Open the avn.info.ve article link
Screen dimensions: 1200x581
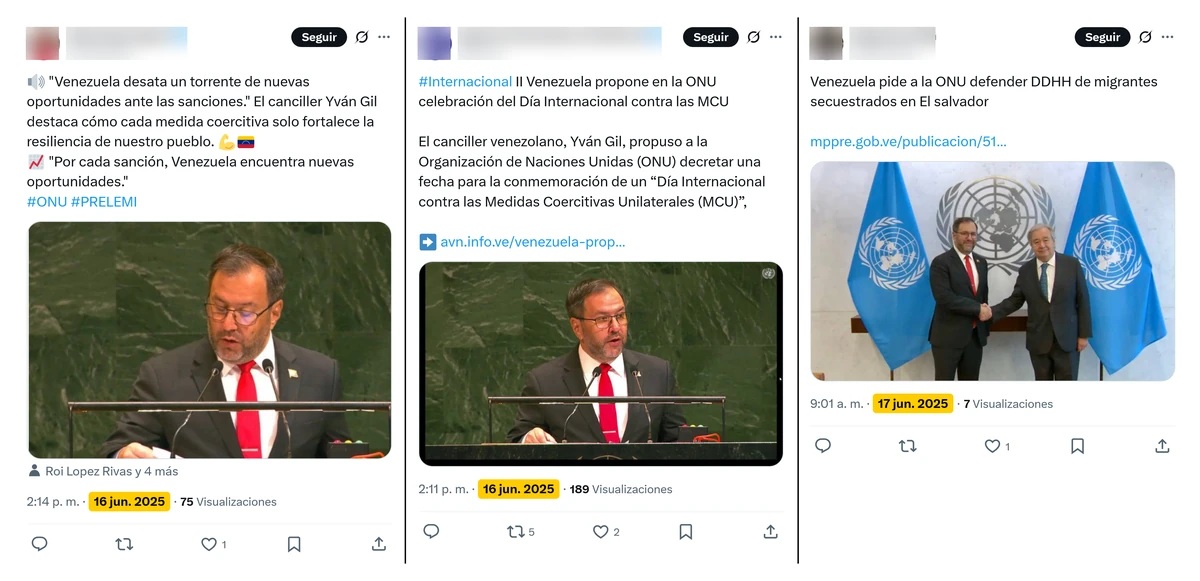(532, 241)
